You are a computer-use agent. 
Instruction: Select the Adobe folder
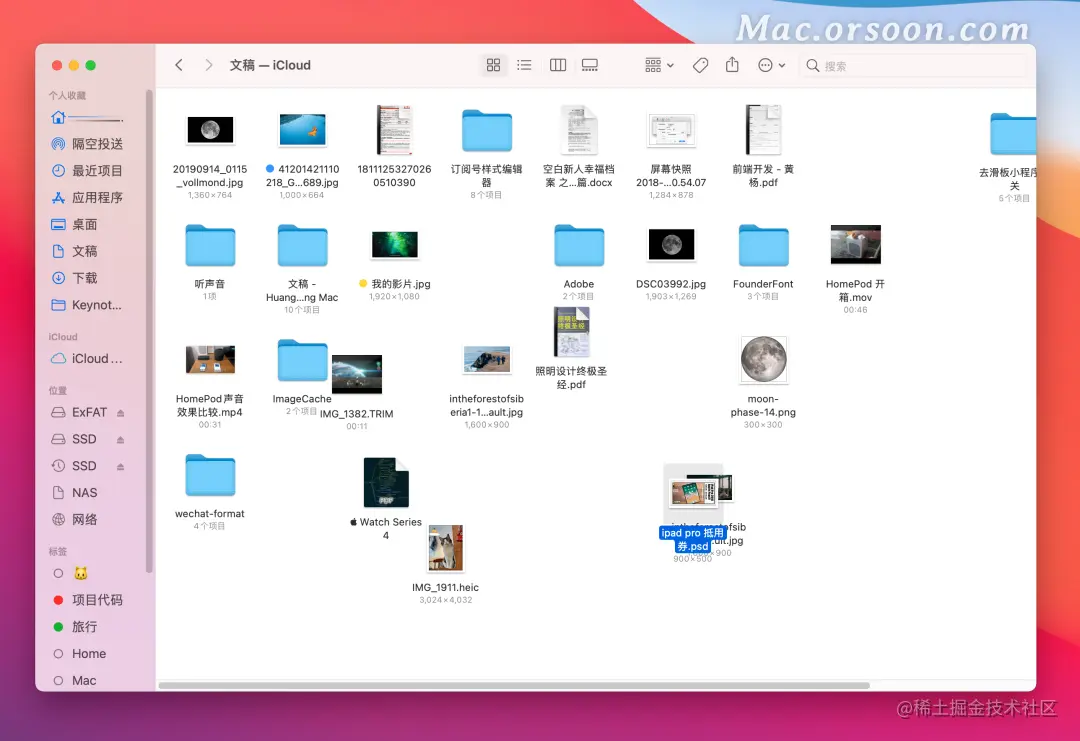click(x=579, y=246)
